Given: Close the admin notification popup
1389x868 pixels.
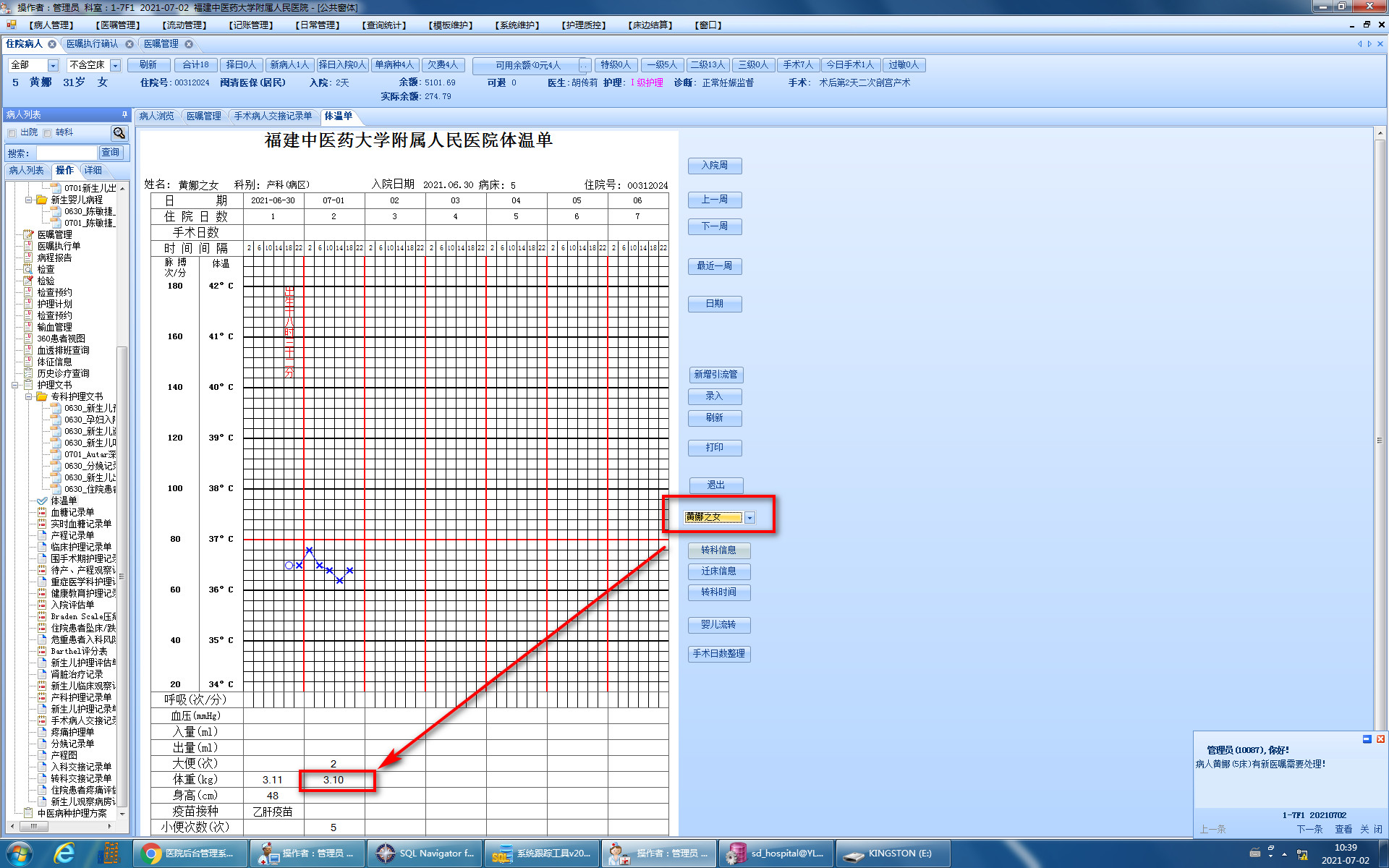Looking at the screenshot, I should pyautogui.click(x=1380, y=739).
